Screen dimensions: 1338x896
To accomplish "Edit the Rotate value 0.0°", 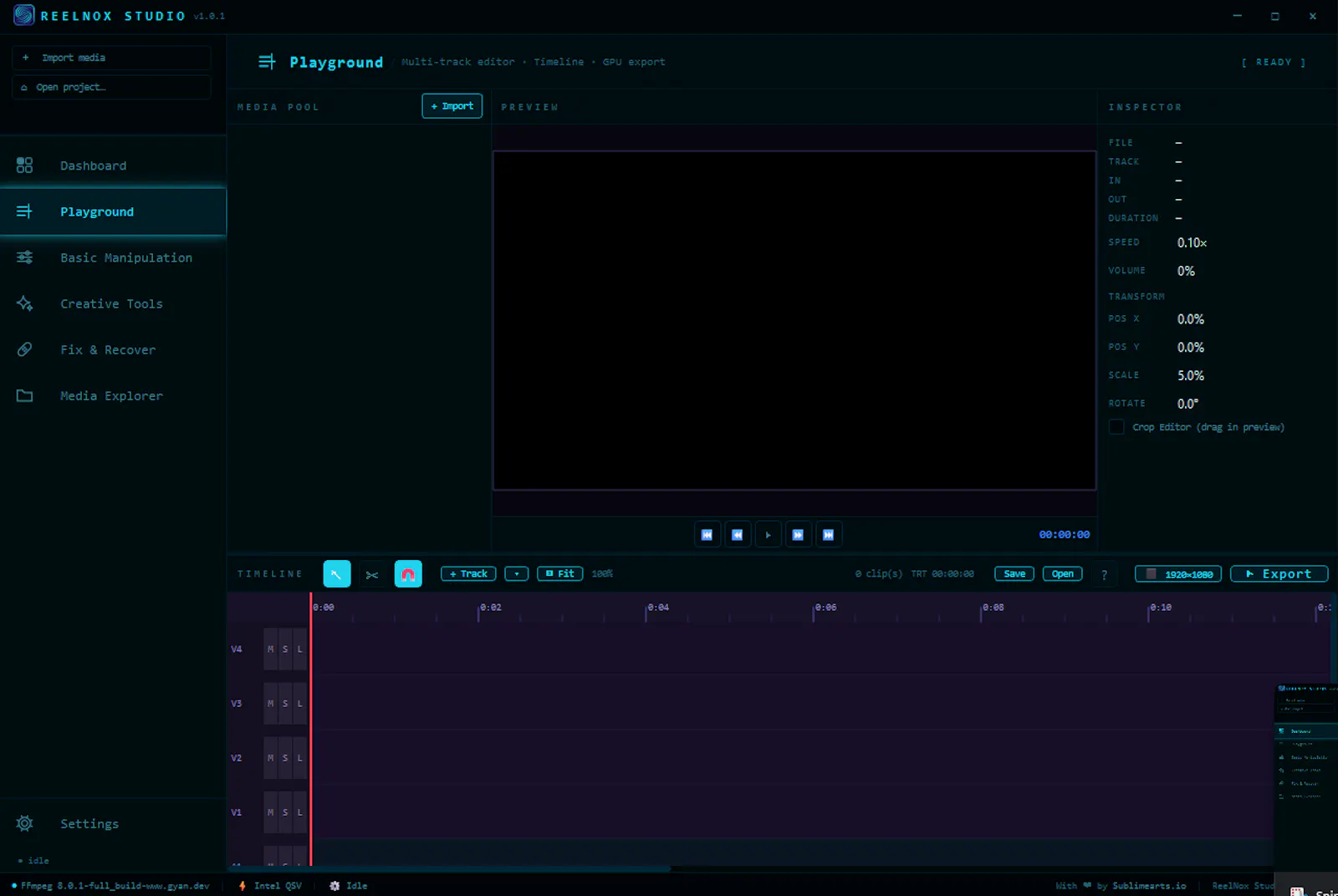I will click(x=1187, y=404).
